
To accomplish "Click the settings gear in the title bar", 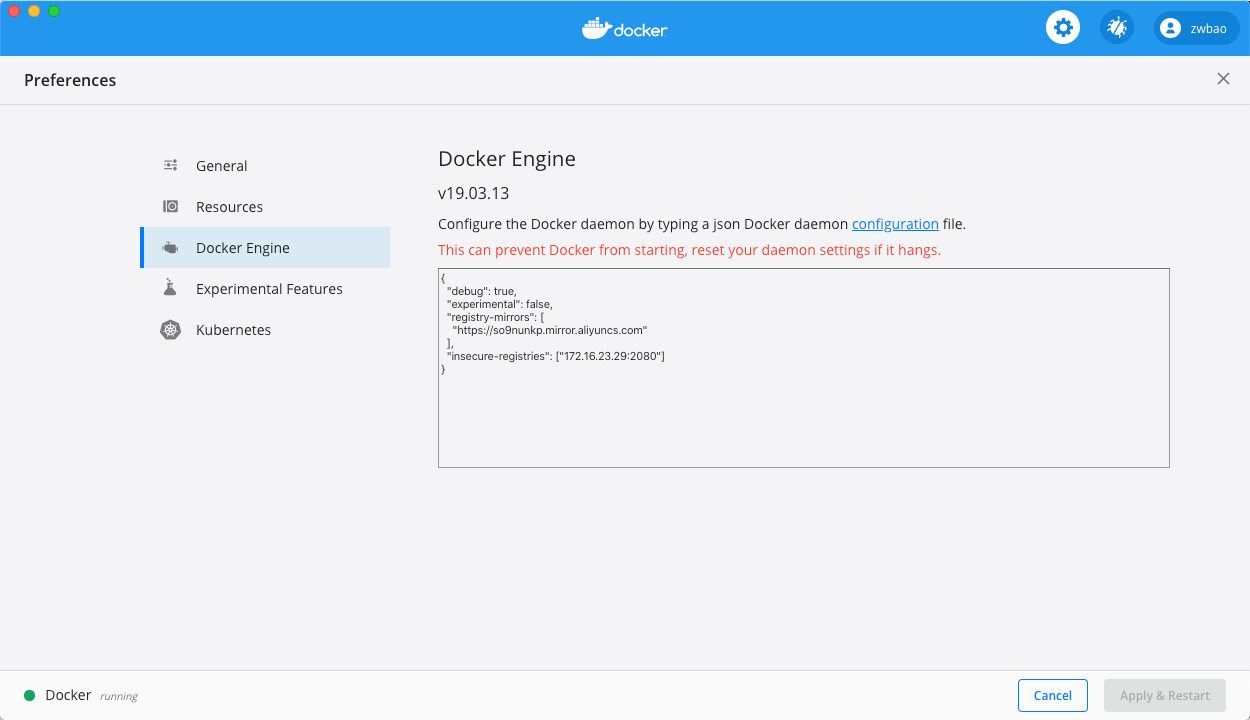I will 1063,27.
